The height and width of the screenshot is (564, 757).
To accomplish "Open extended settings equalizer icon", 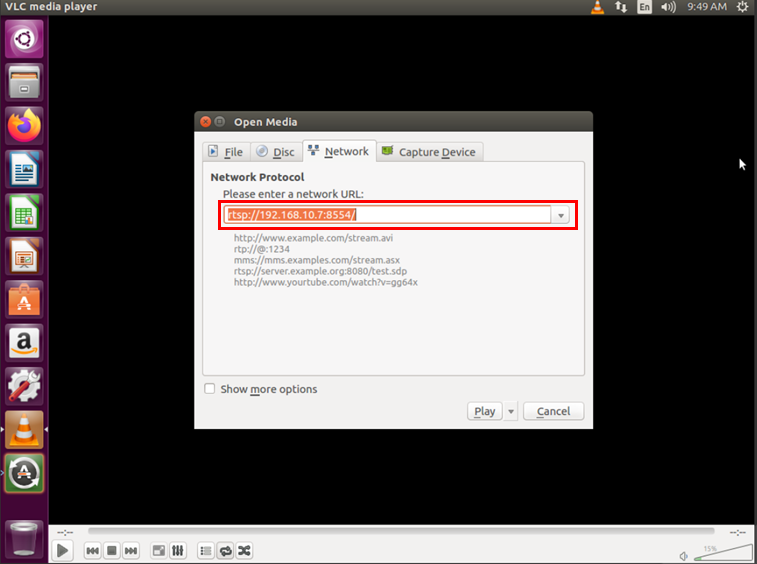I will click(x=178, y=550).
